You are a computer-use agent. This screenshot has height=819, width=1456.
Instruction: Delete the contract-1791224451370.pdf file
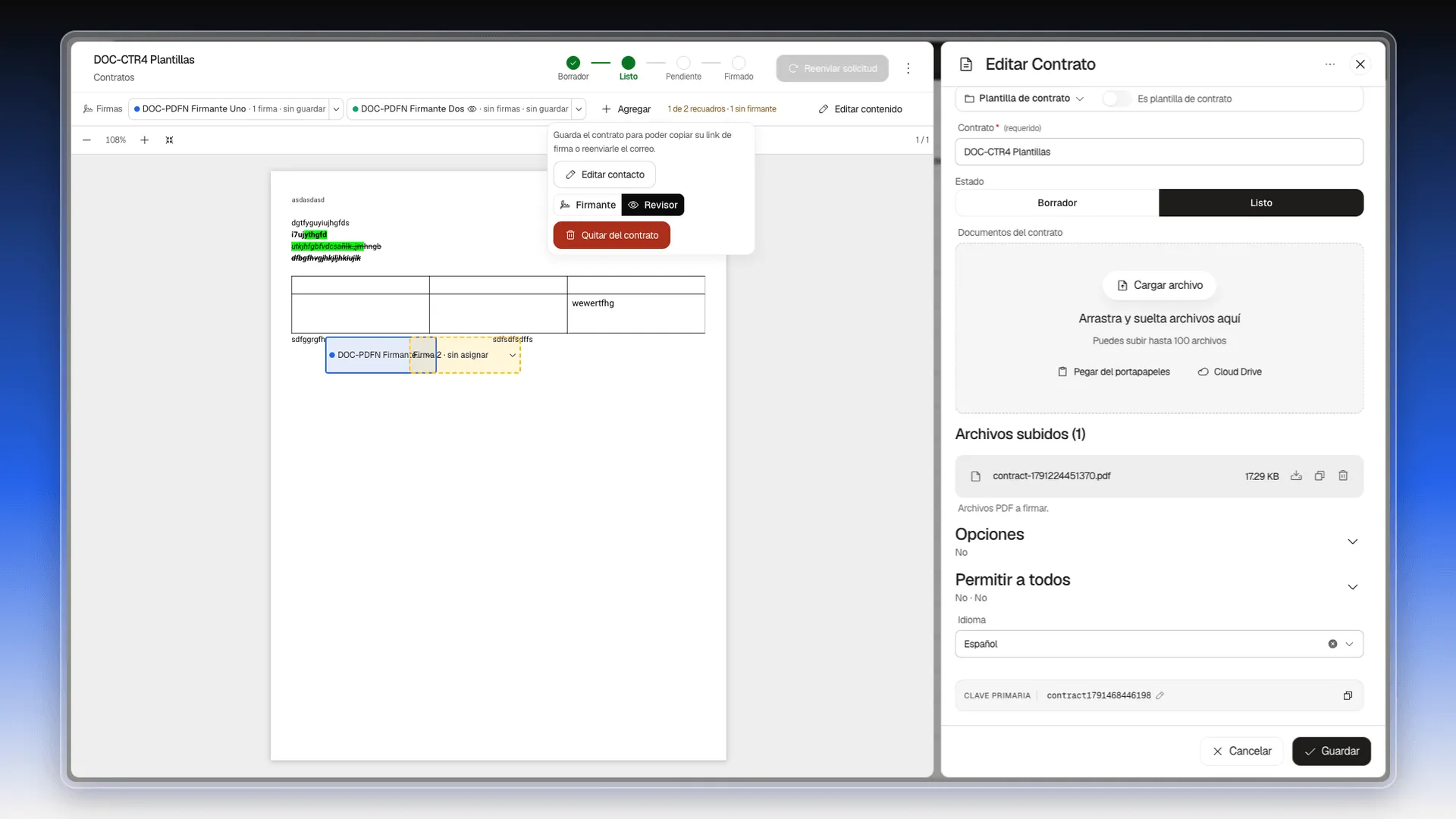click(x=1343, y=476)
